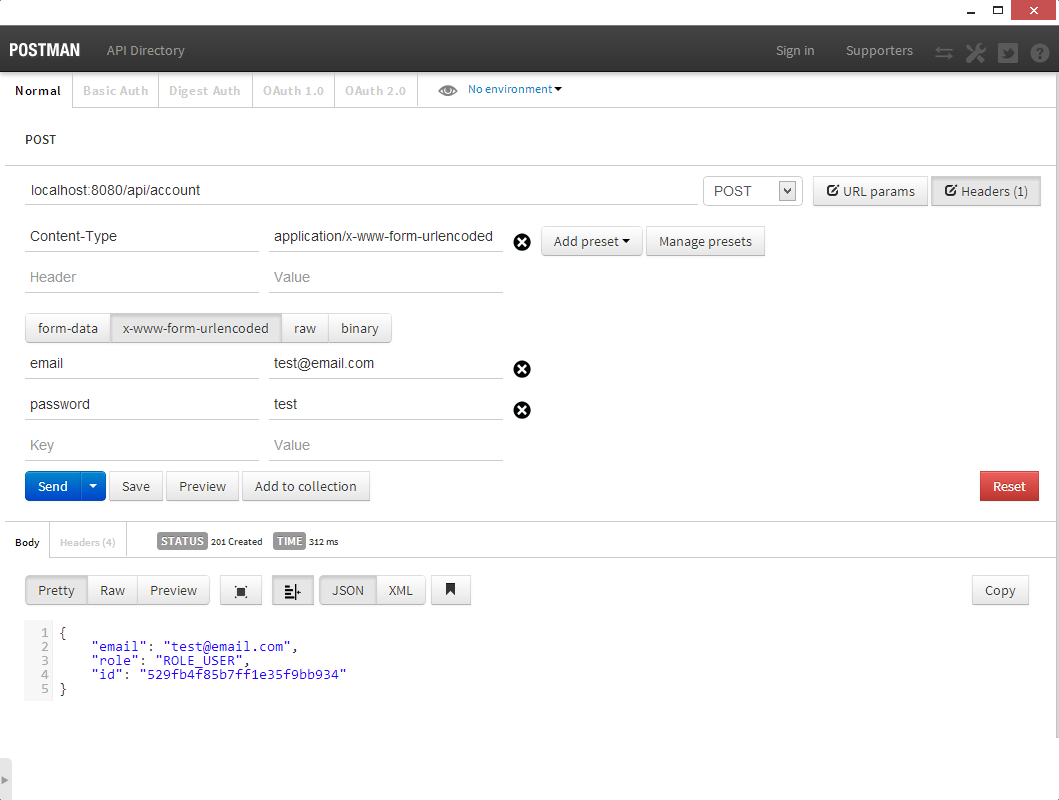Toggle Headers (1) editor

(x=986, y=191)
